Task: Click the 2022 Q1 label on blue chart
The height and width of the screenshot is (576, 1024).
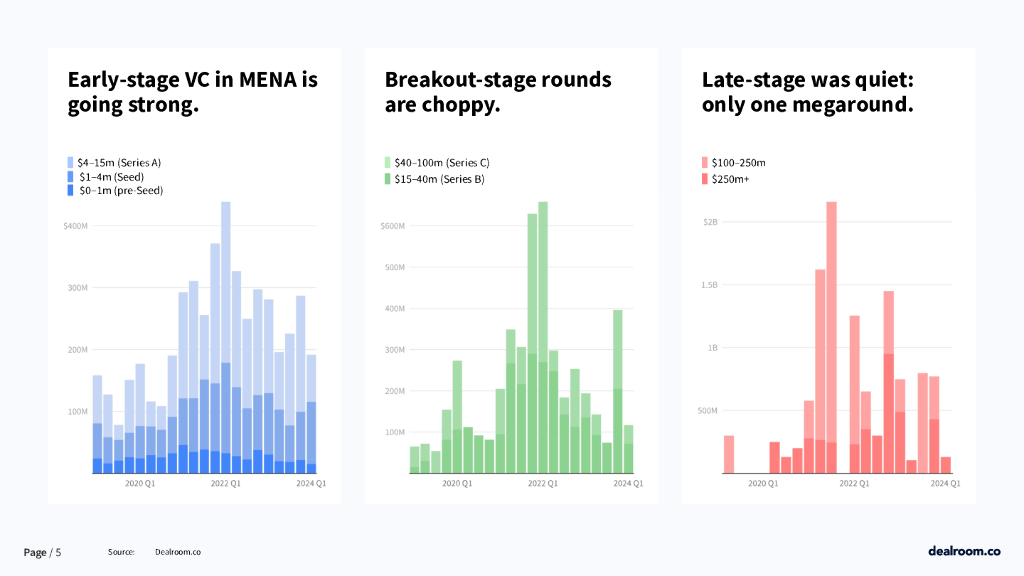Action: [x=225, y=484]
